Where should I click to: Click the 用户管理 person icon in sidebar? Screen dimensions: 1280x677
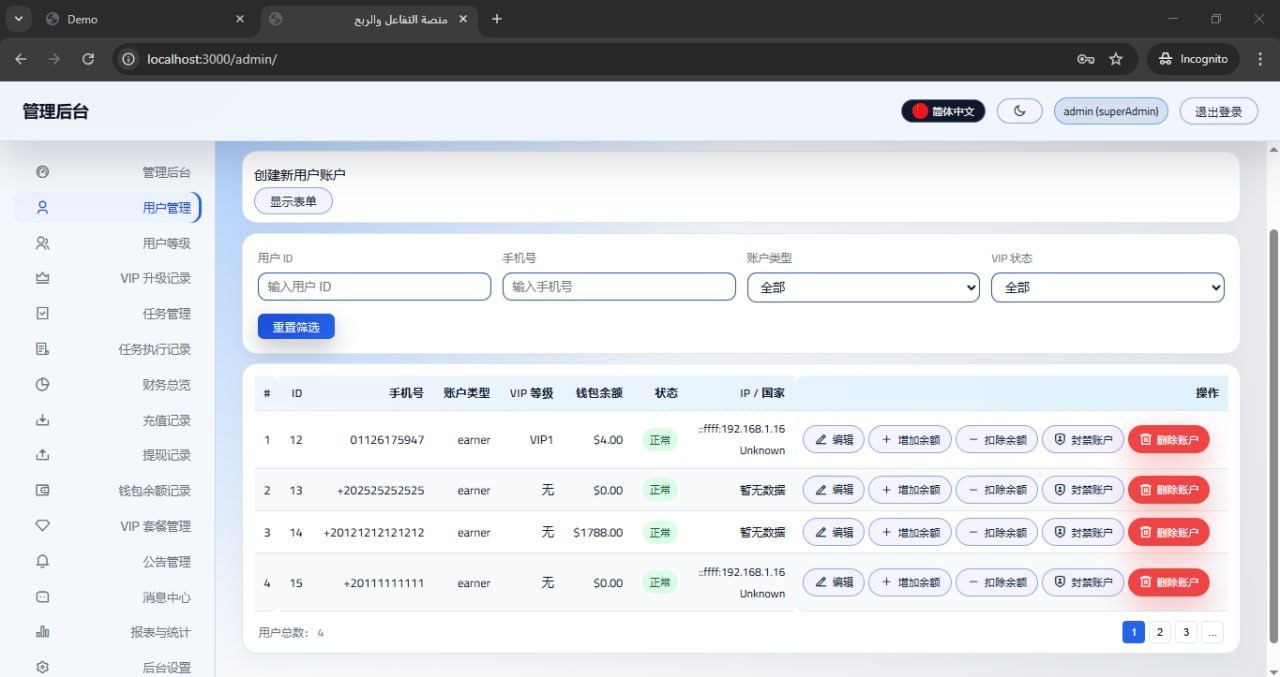[42, 208]
